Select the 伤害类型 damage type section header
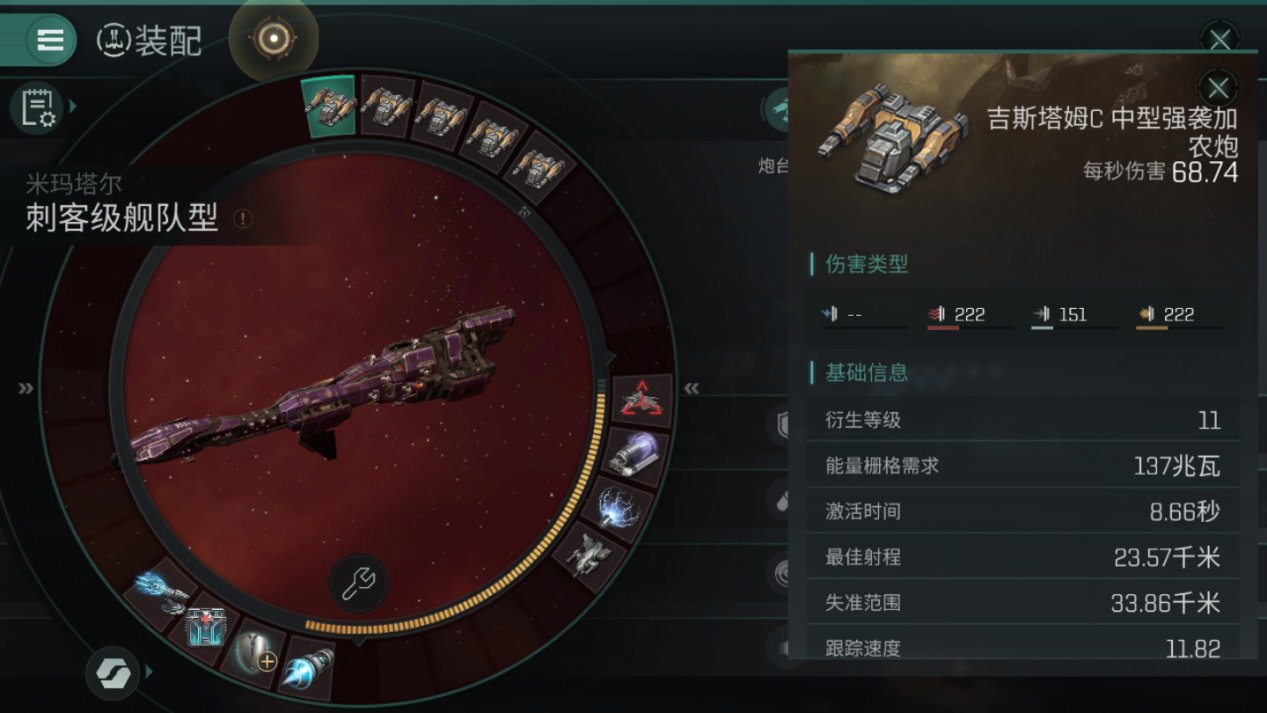1267x713 pixels. click(x=867, y=264)
